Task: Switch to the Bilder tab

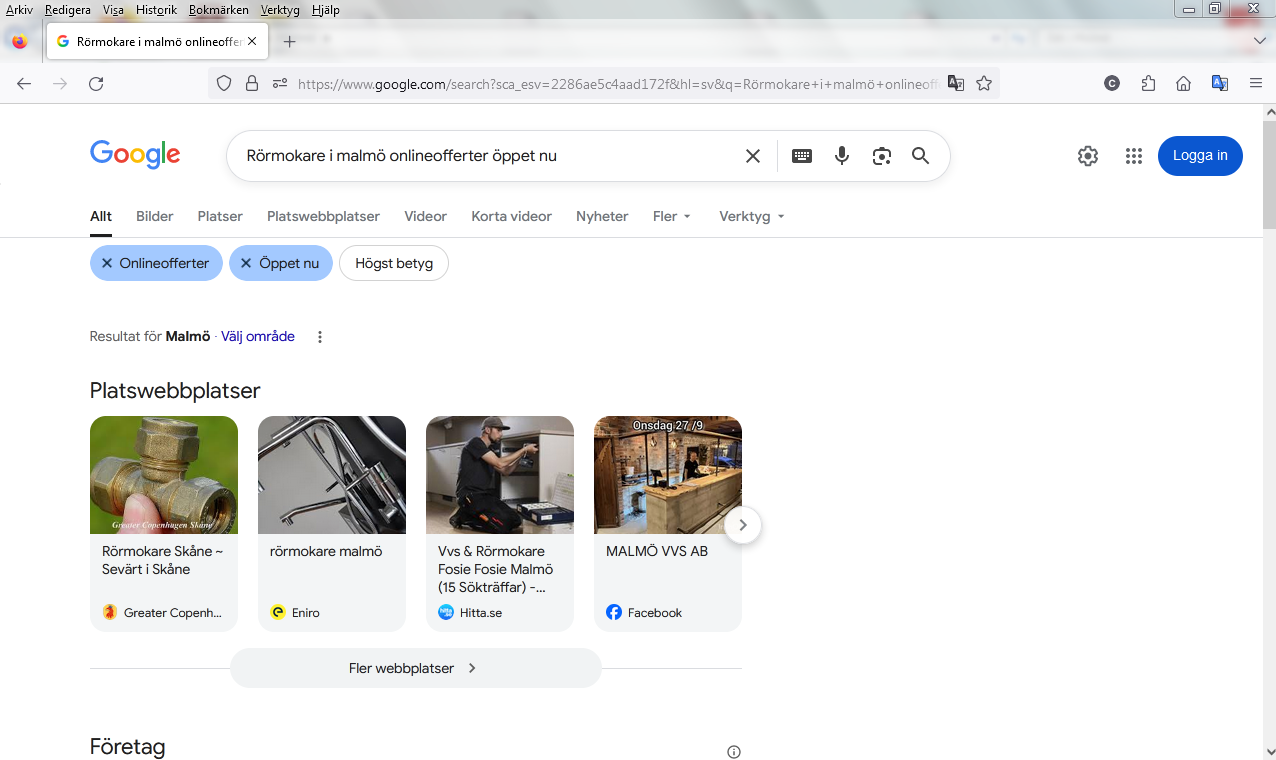Action: coord(155,216)
